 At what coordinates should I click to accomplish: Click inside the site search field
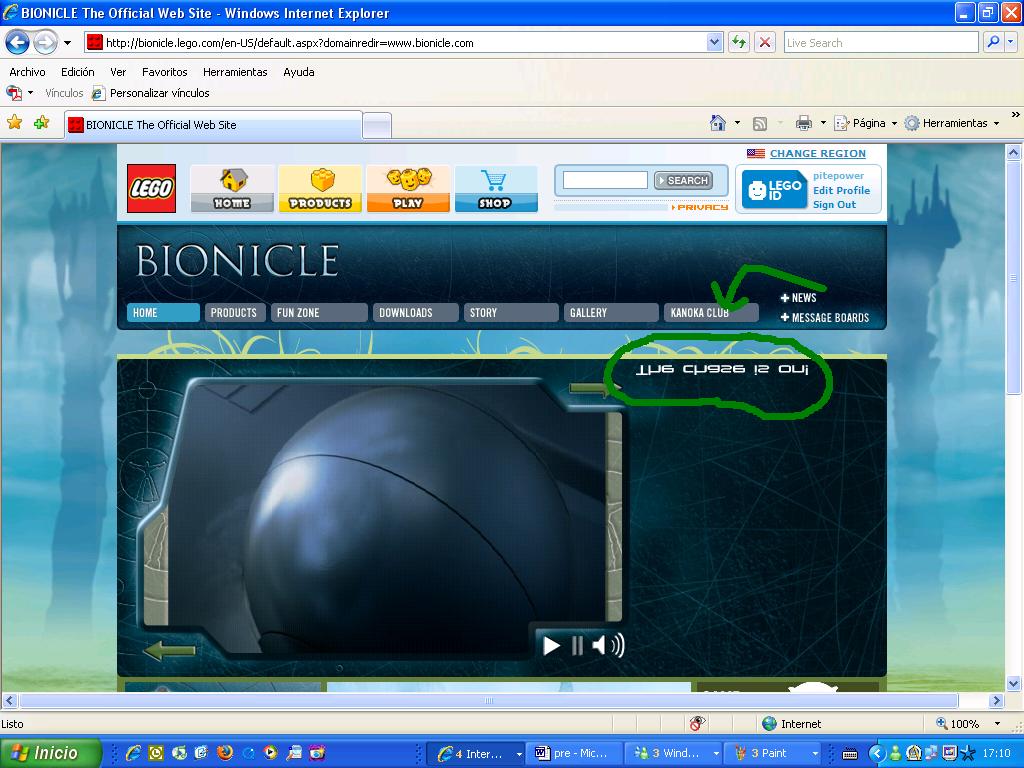pyautogui.click(x=604, y=180)
